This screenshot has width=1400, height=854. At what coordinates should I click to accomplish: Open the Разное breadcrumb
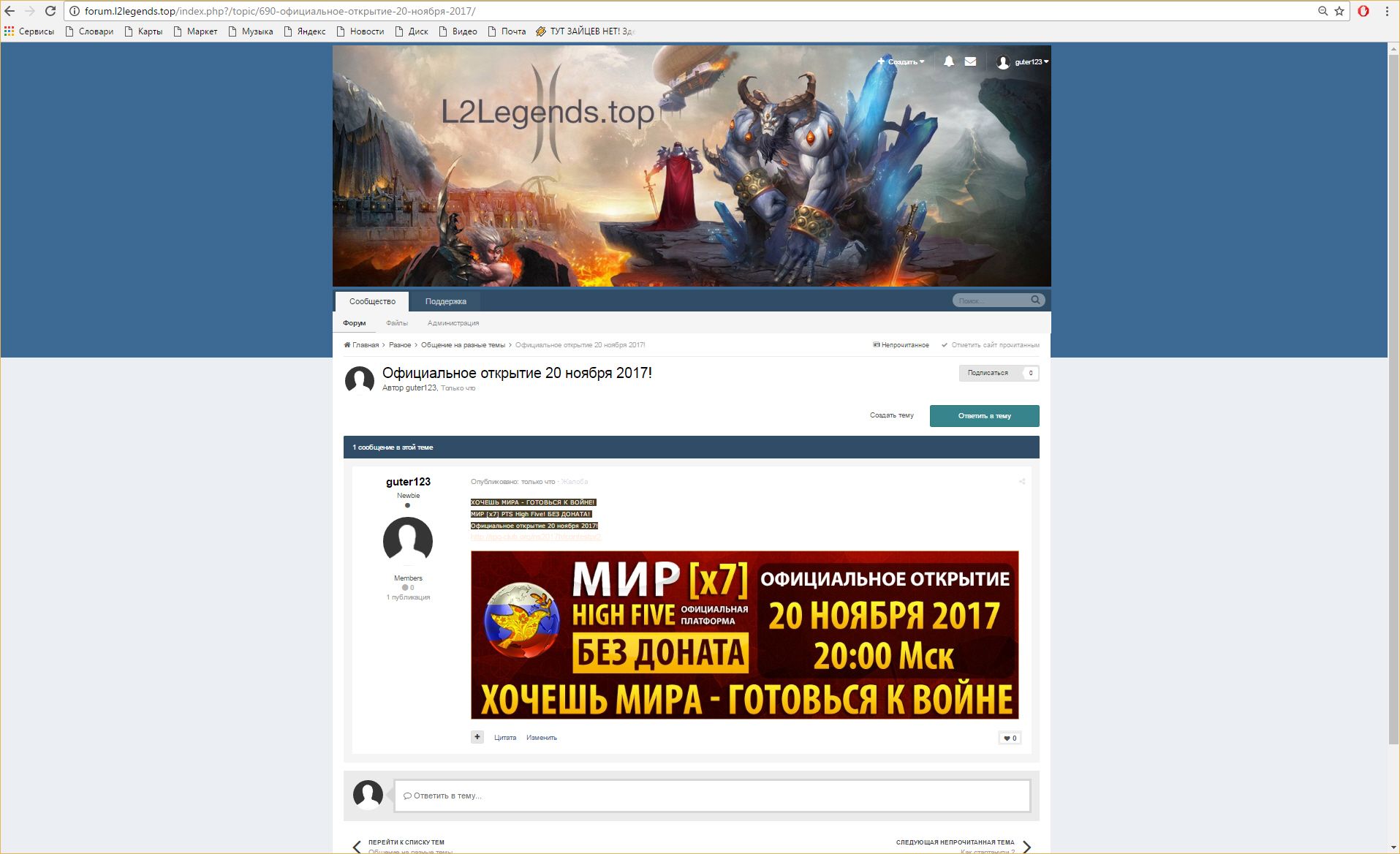400,345
